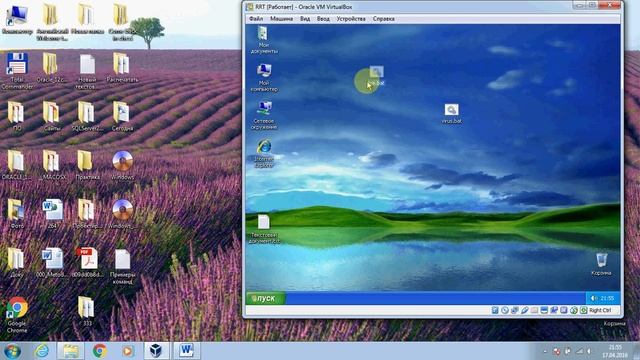Select the Фото folder on host desktop
Viewport: 640px width, 360px height.
click(x=16, y=214)
